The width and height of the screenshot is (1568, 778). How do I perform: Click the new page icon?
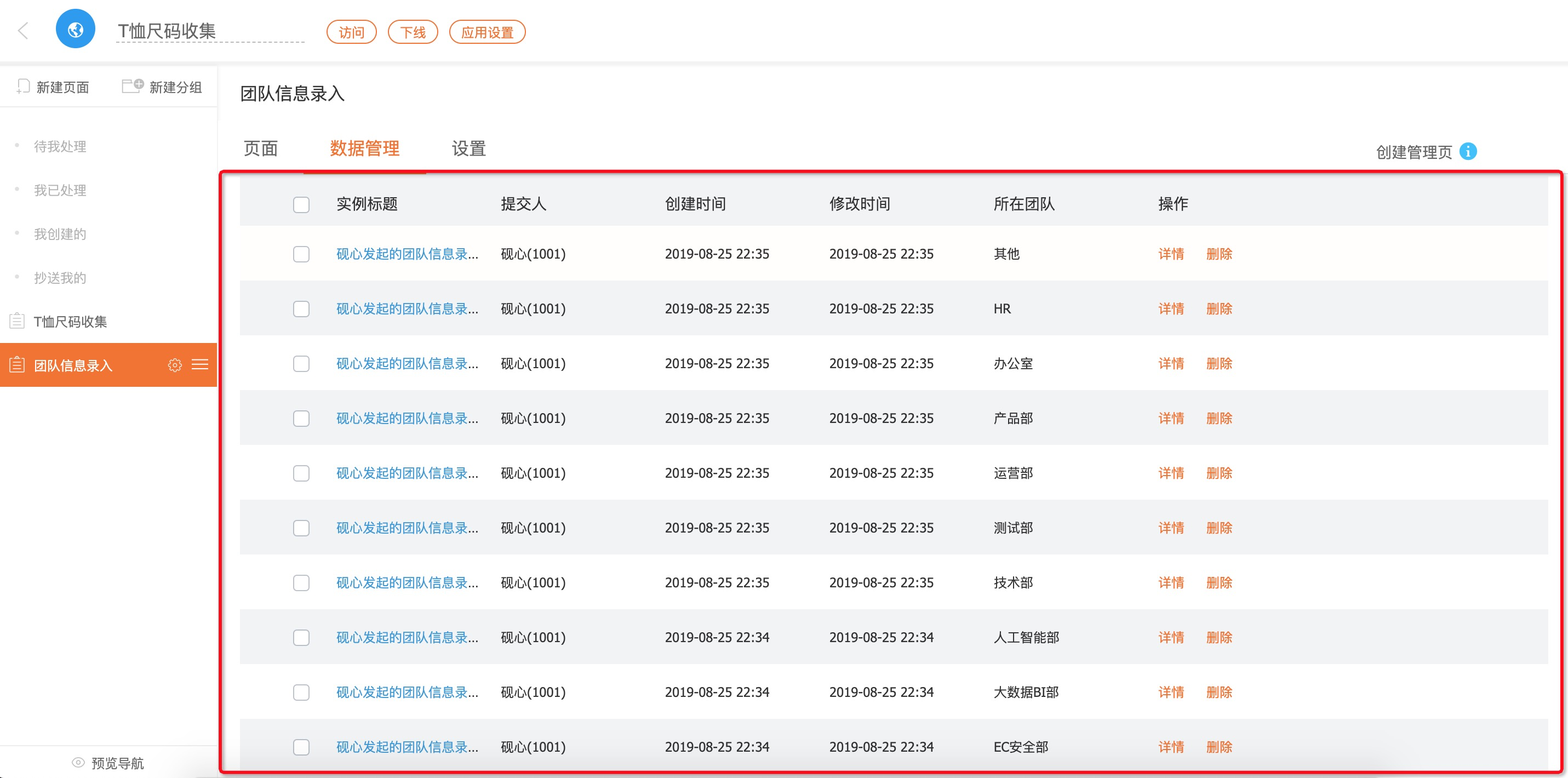(23, 87)
